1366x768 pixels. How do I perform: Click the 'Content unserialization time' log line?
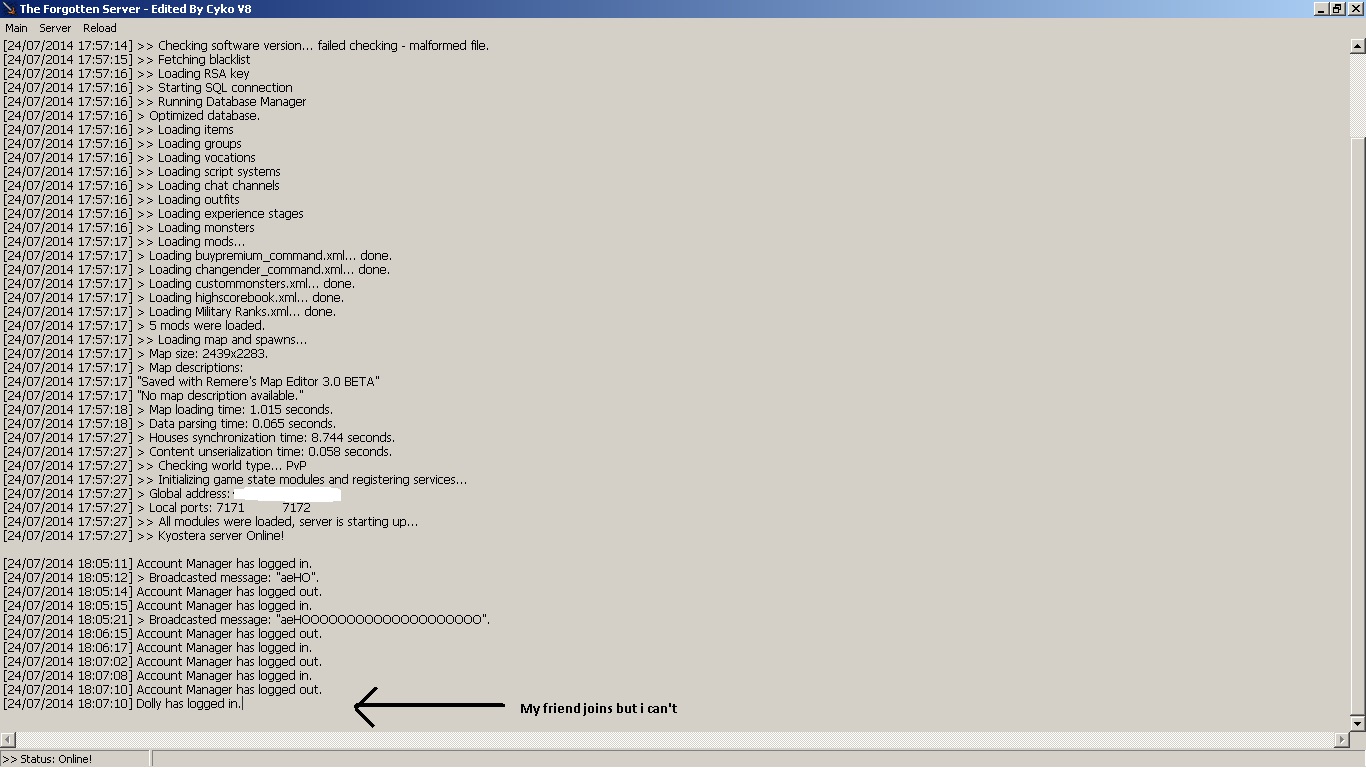(198, 452)
